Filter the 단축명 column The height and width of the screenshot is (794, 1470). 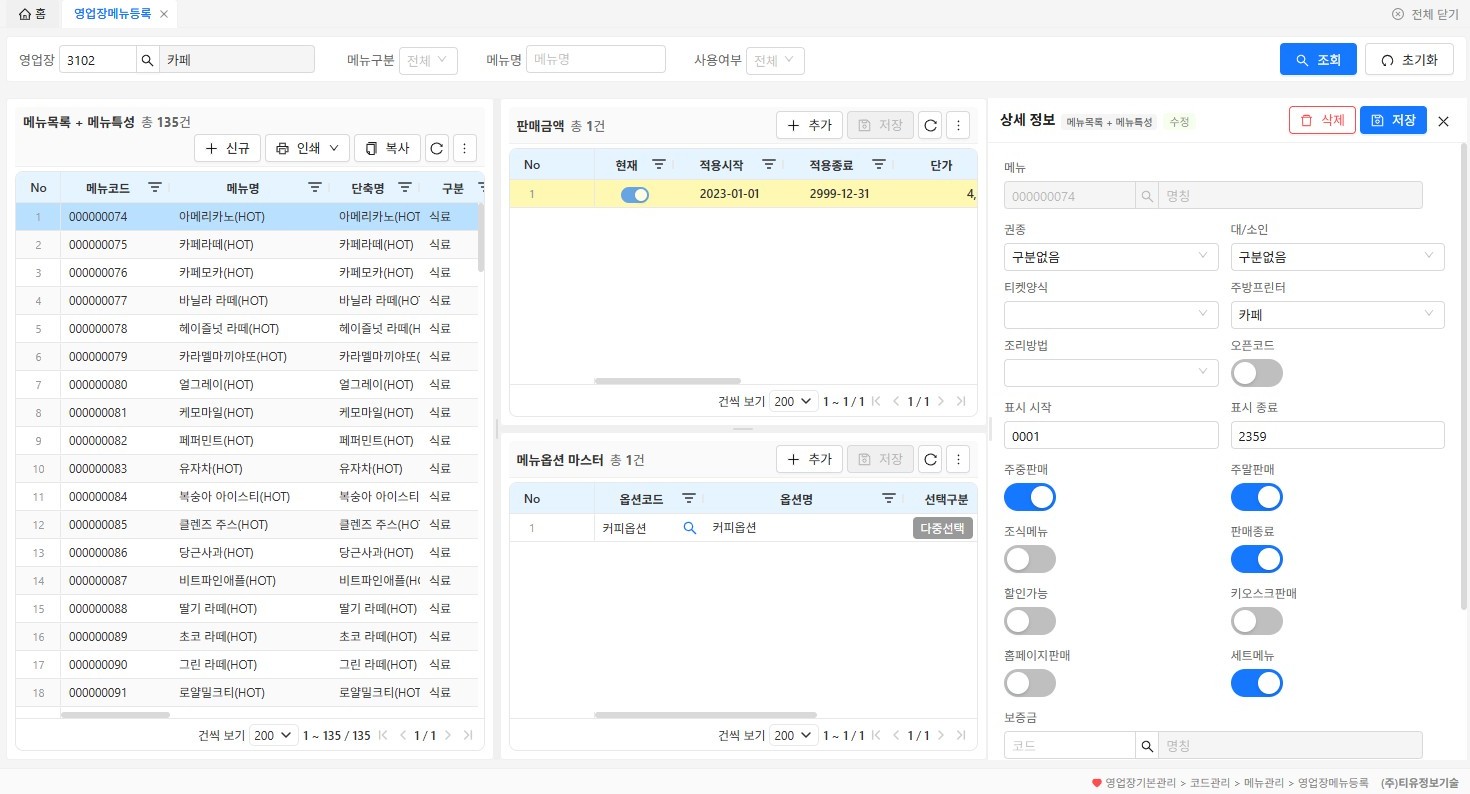405,187
